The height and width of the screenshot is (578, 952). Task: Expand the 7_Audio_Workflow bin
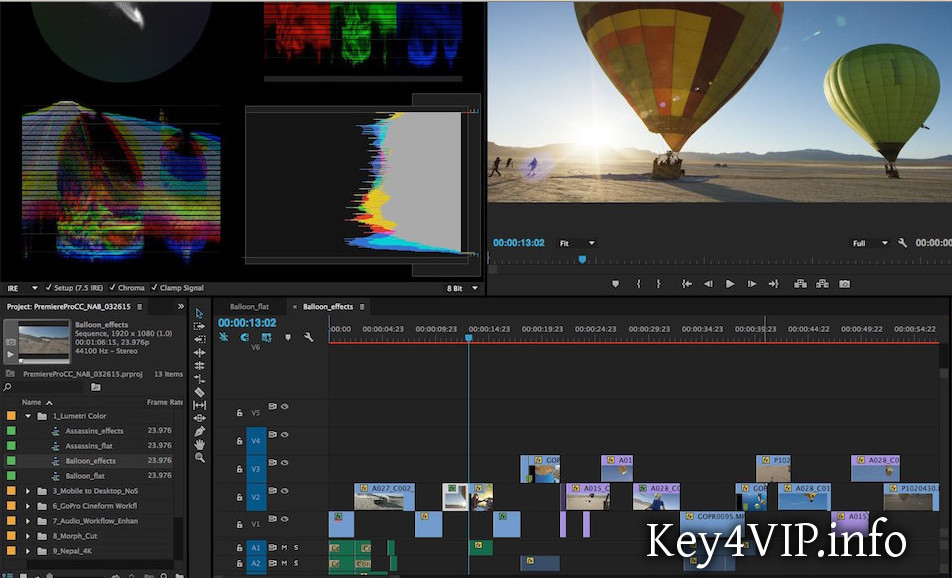[x=28, y=521]
